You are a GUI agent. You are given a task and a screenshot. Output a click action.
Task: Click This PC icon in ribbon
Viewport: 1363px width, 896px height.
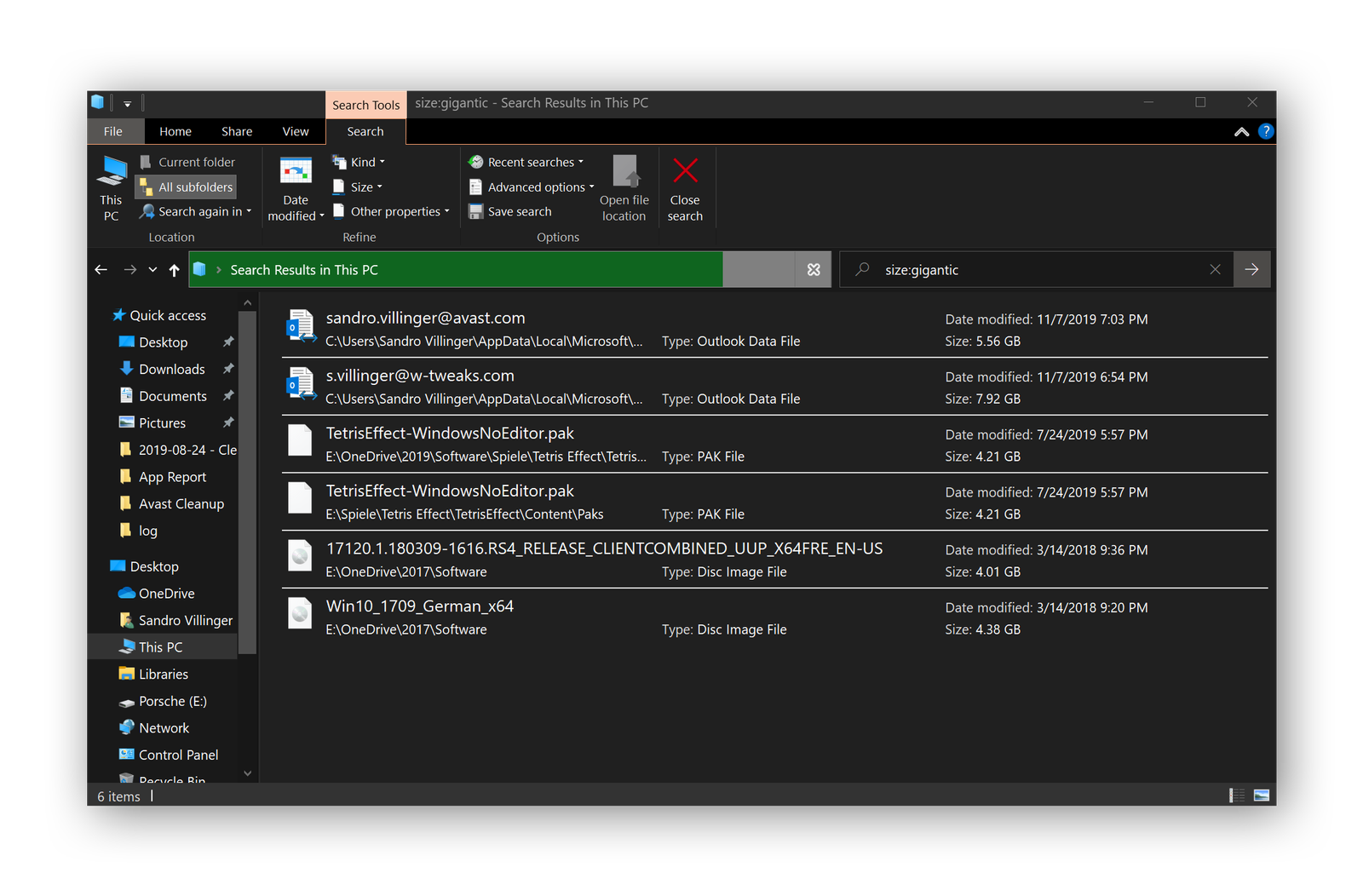(112, 171)
